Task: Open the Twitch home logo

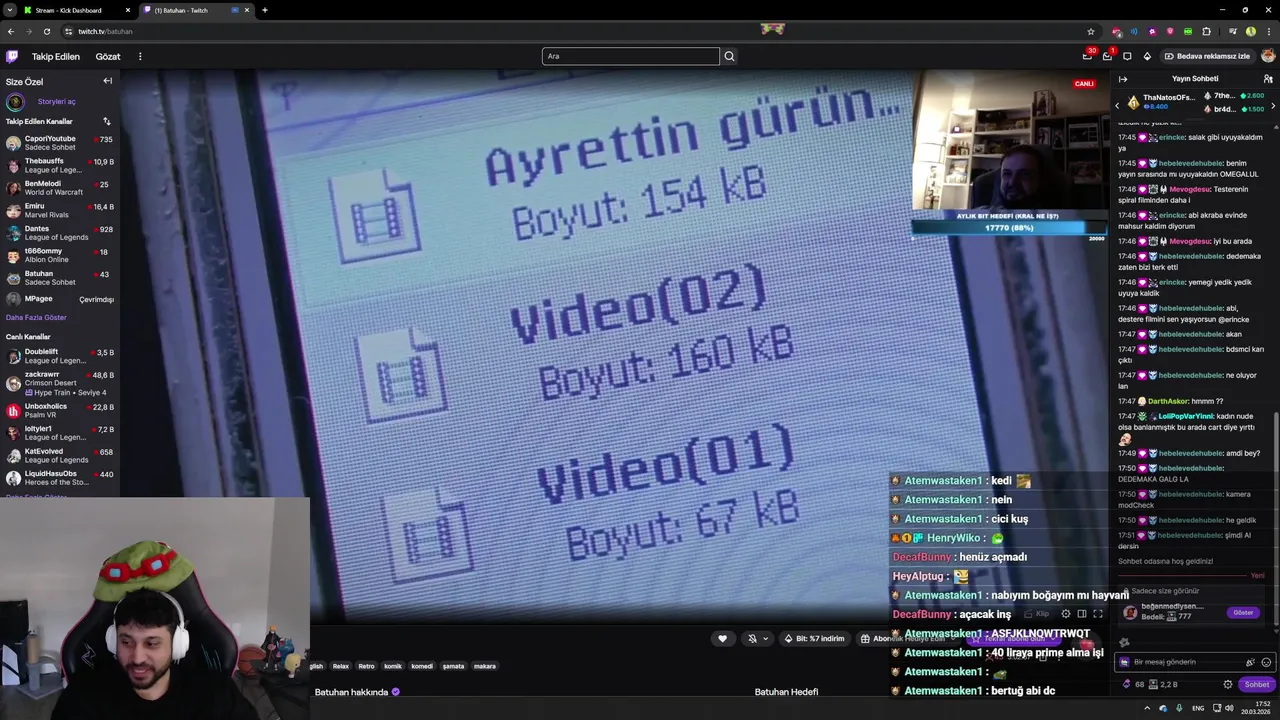Action: tap(12, 56)
